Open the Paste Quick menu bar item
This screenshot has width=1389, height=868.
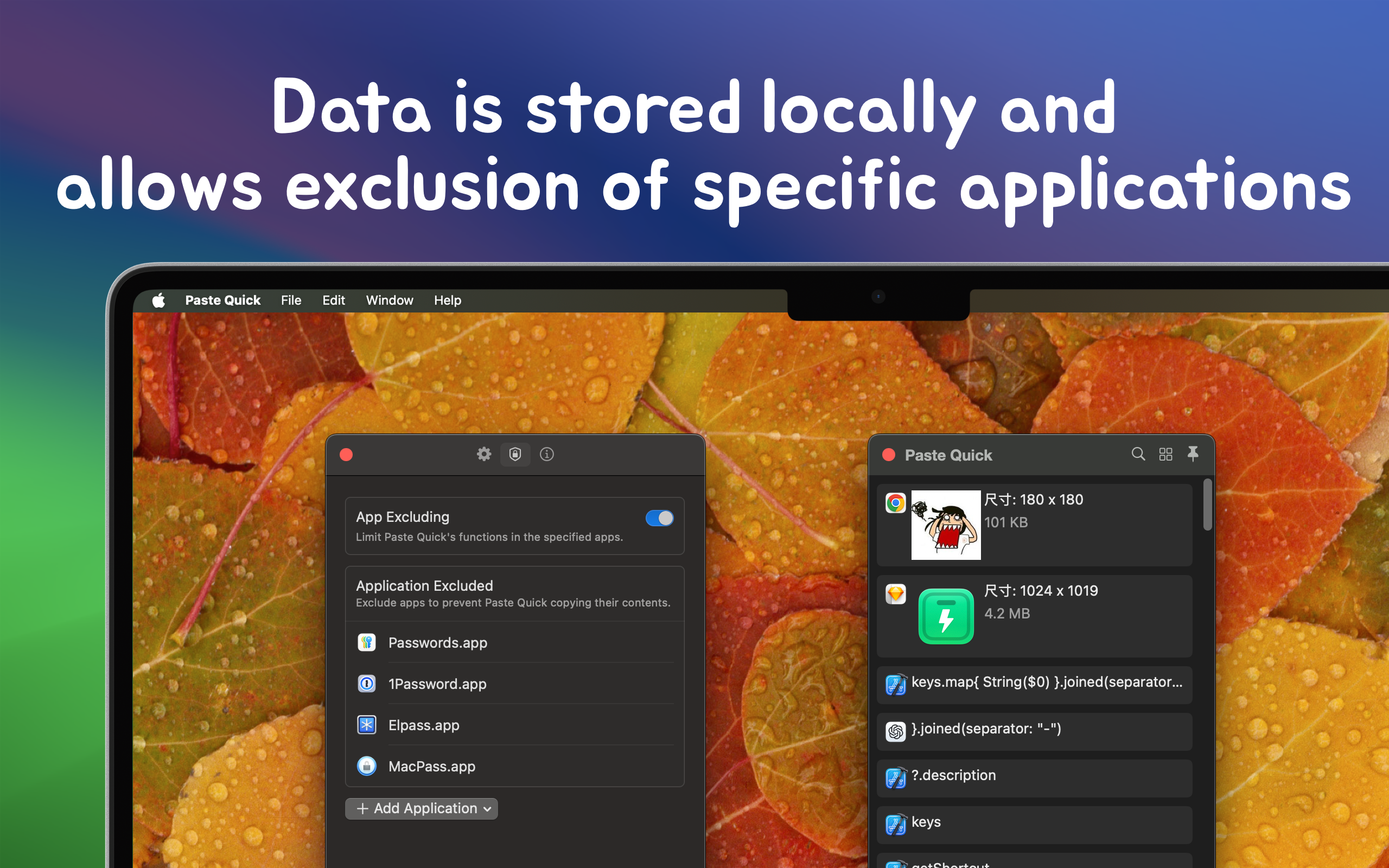point(222,300)
